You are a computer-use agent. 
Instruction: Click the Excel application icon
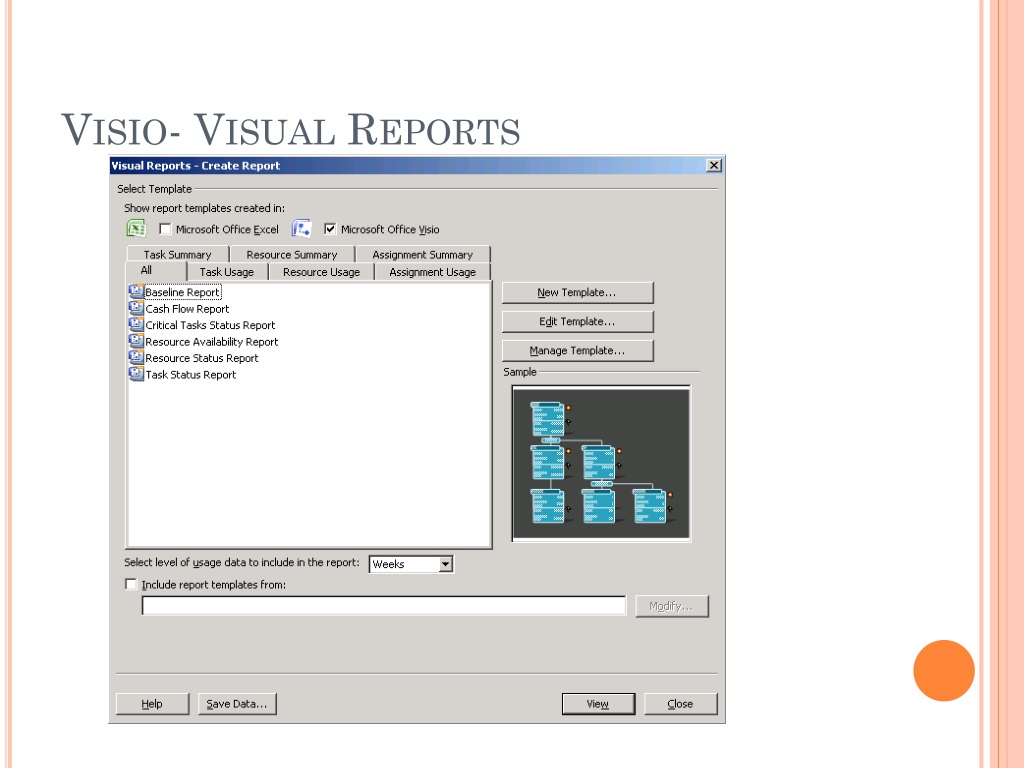[x=136, y=229]
